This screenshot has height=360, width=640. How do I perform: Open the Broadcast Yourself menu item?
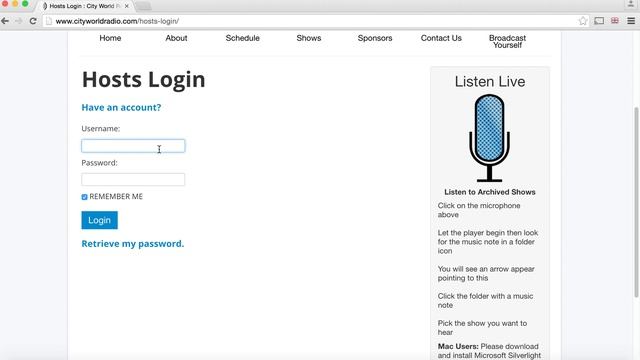tap(507, 41)
